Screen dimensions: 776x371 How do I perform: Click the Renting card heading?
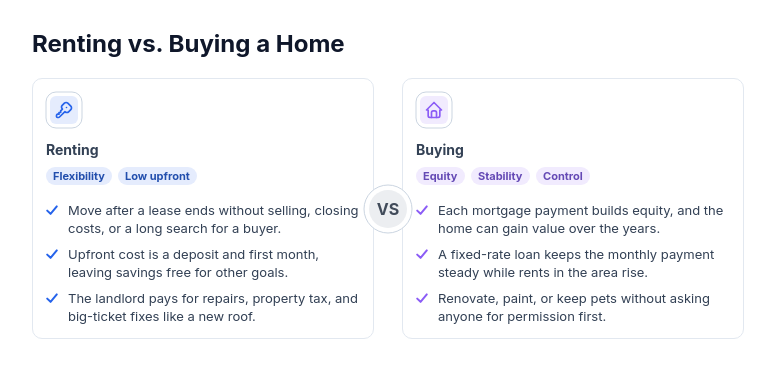tap(72, 150)
